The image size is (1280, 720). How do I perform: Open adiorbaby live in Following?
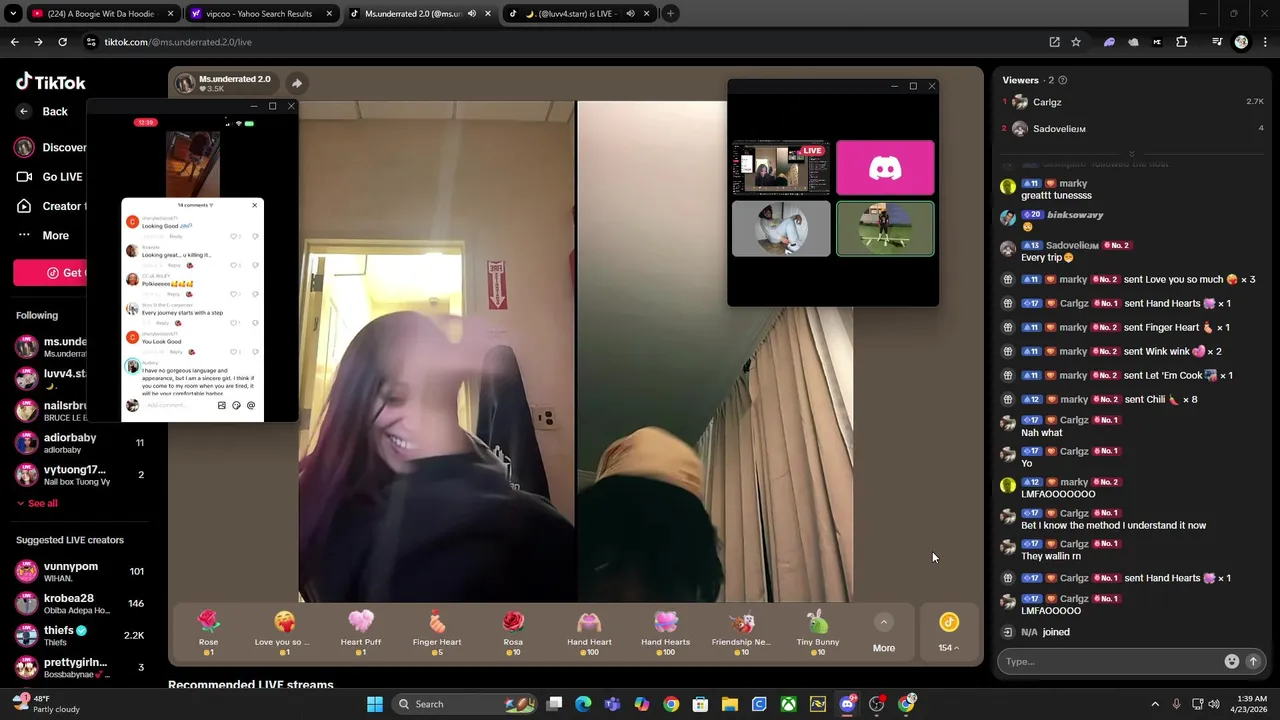[80, 443]
